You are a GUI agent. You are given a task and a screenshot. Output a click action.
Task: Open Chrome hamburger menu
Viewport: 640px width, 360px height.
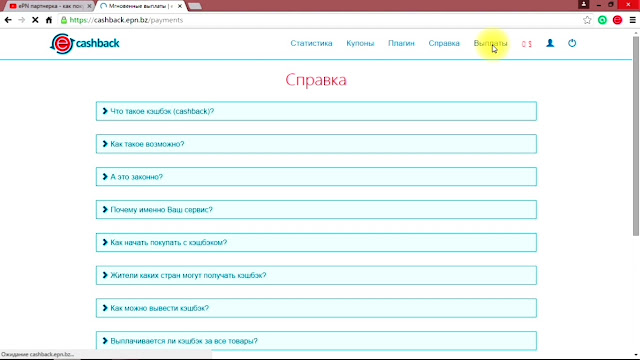pos(632,20)
